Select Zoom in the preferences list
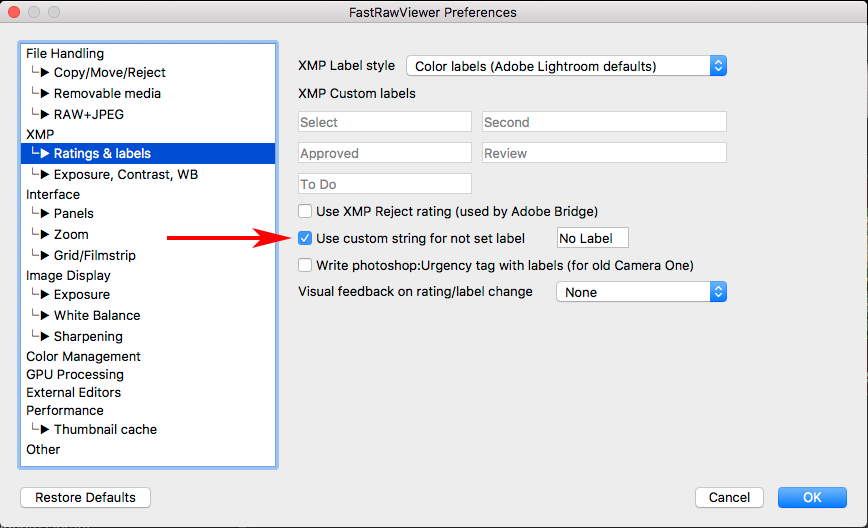 [x=71, y=234]
